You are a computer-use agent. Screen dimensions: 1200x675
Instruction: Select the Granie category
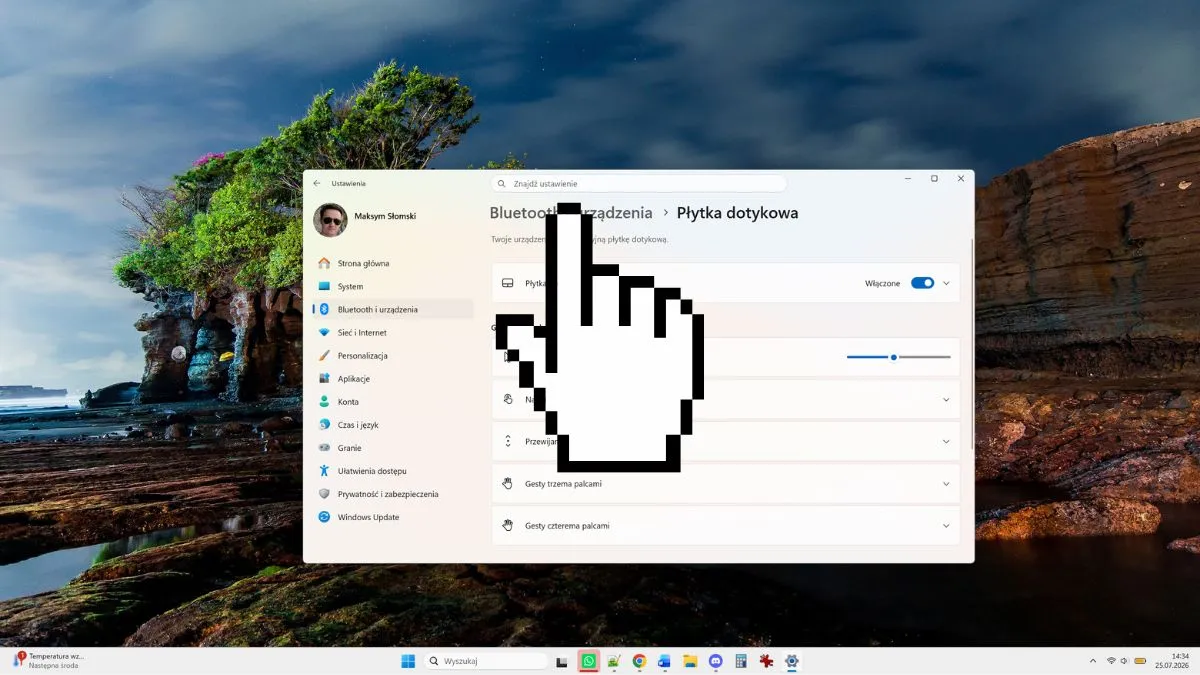click(x=392, y=448)
